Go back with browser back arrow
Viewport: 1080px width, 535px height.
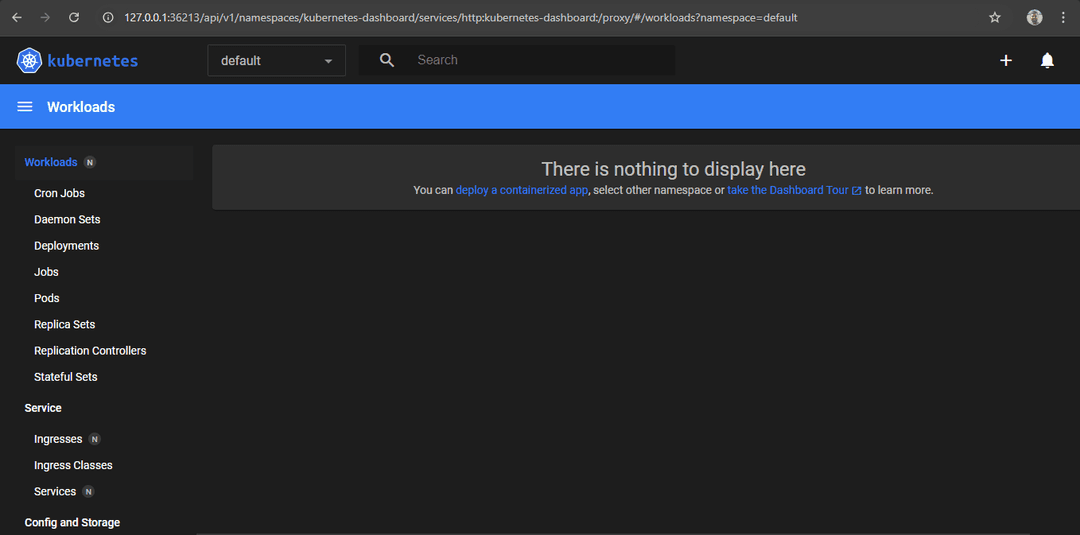click(17, 18)
